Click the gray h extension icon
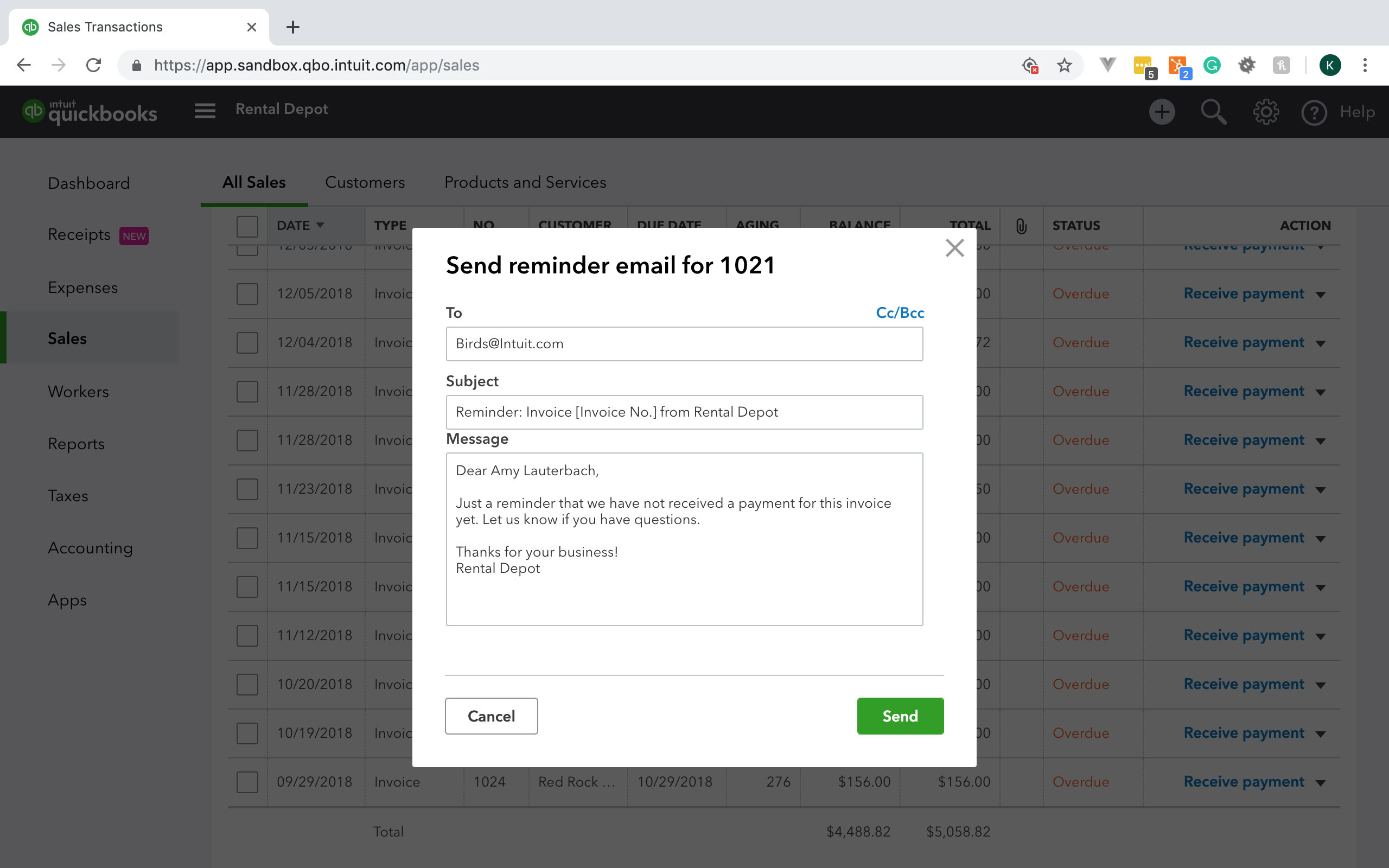The width and height of the screenshot is (1389, 868). (1281, 65)
